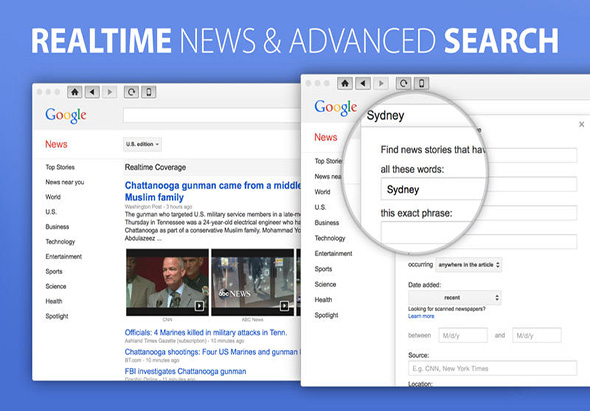
Task: Select U.S. in right window sidebar
Action: tap(320, 207)
